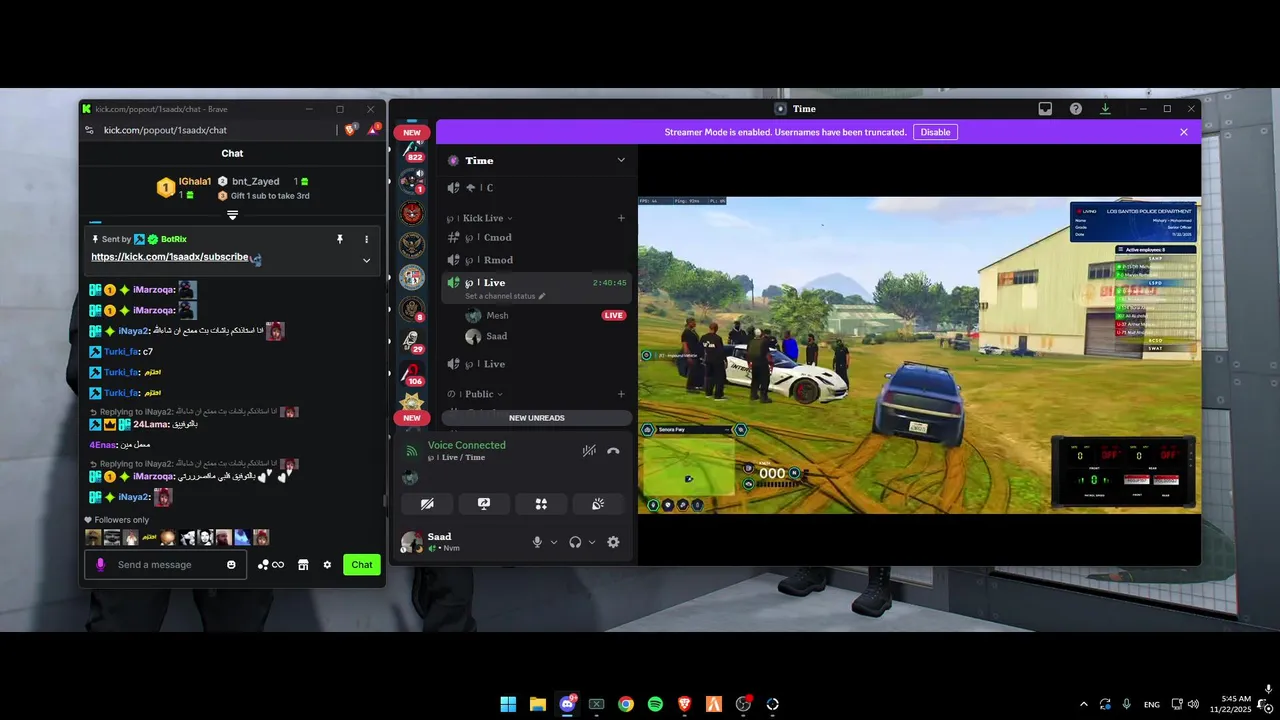Screen dimensions: 1280x720
Task: Toggle noise suppression in voice panel
Action: [x=589, y=451]
